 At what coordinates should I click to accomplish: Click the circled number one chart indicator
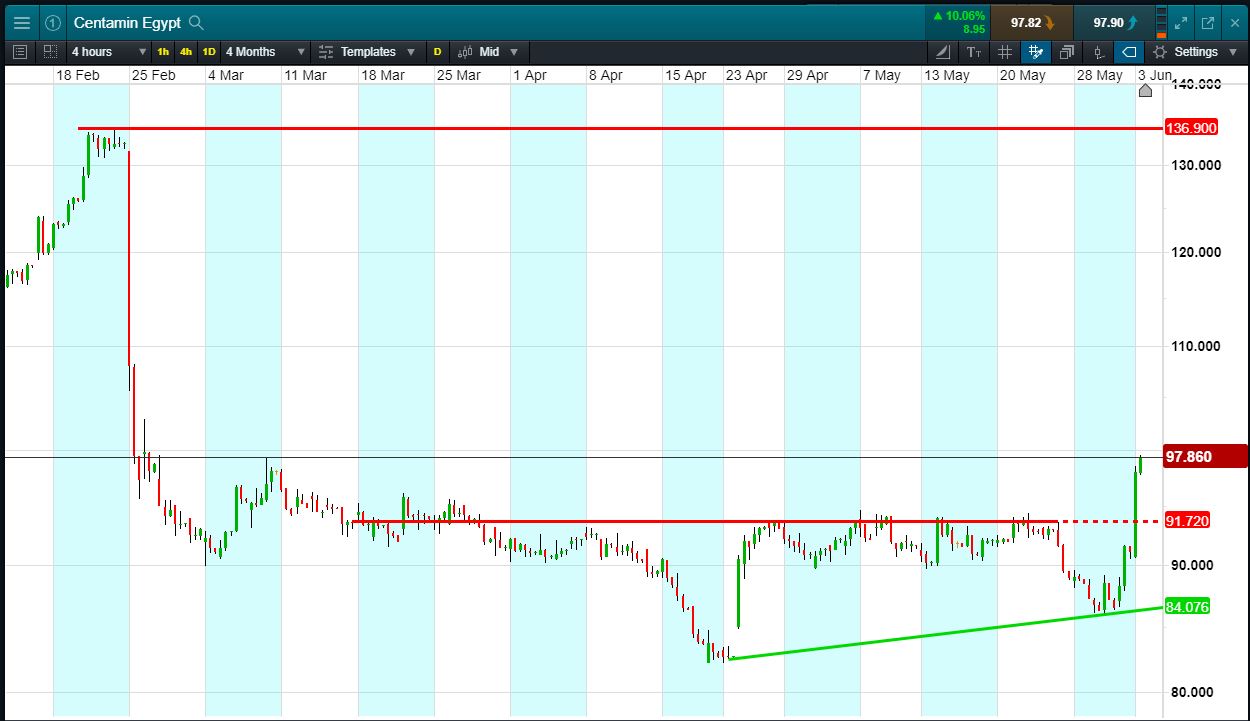[53, 22]
